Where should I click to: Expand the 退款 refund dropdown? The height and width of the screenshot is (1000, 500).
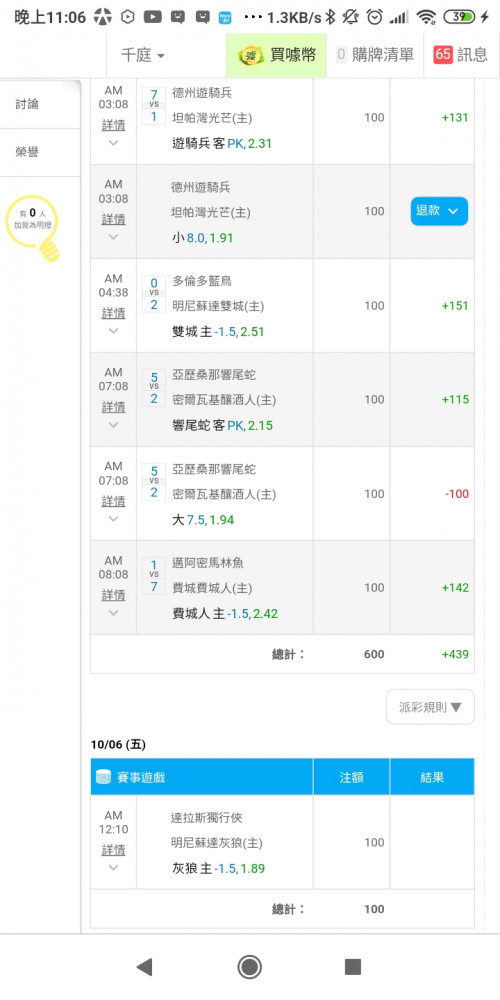tap(439, 211)
